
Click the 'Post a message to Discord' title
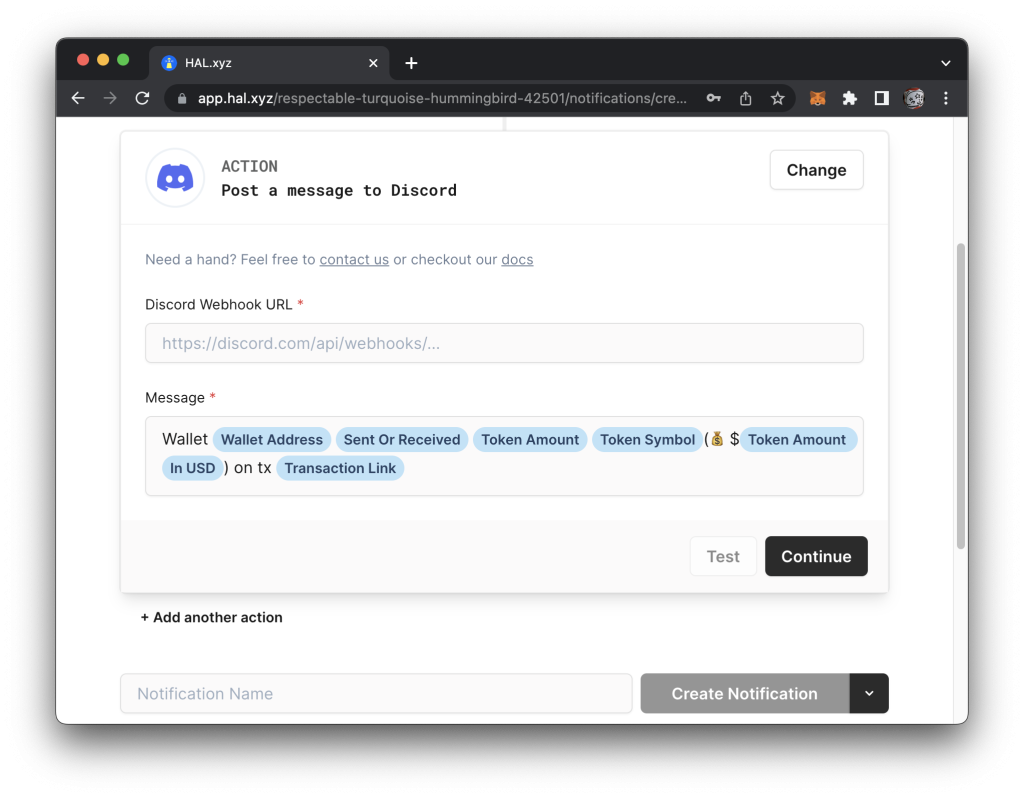click(x=339, y=190)
